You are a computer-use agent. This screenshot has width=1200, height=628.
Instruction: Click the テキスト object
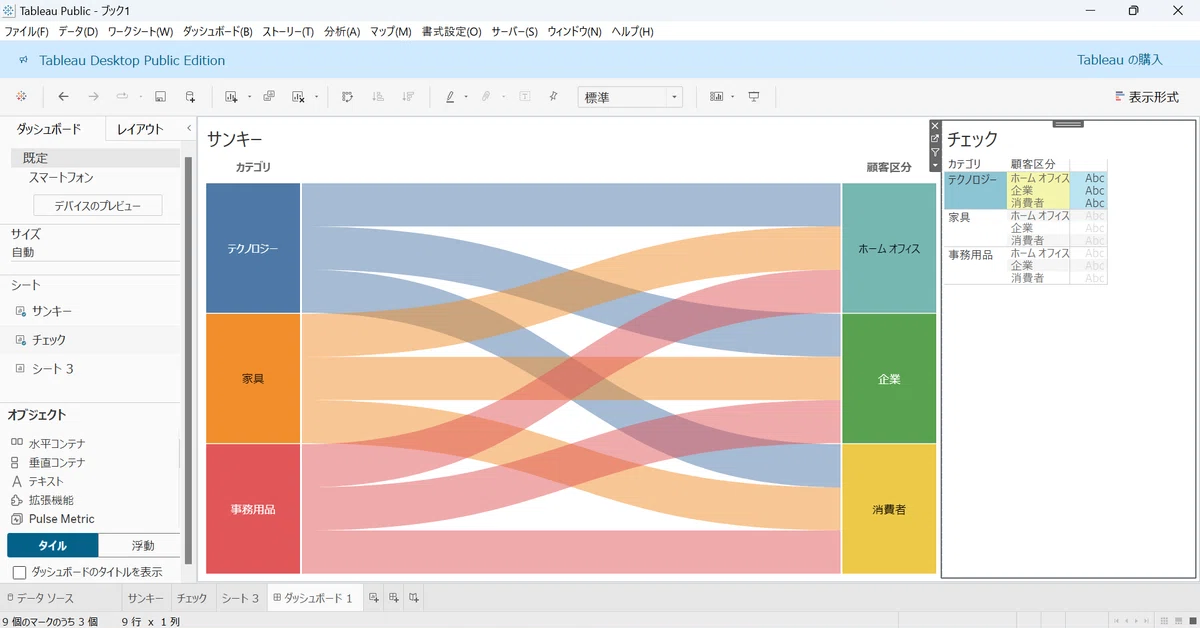click(38, 481)
